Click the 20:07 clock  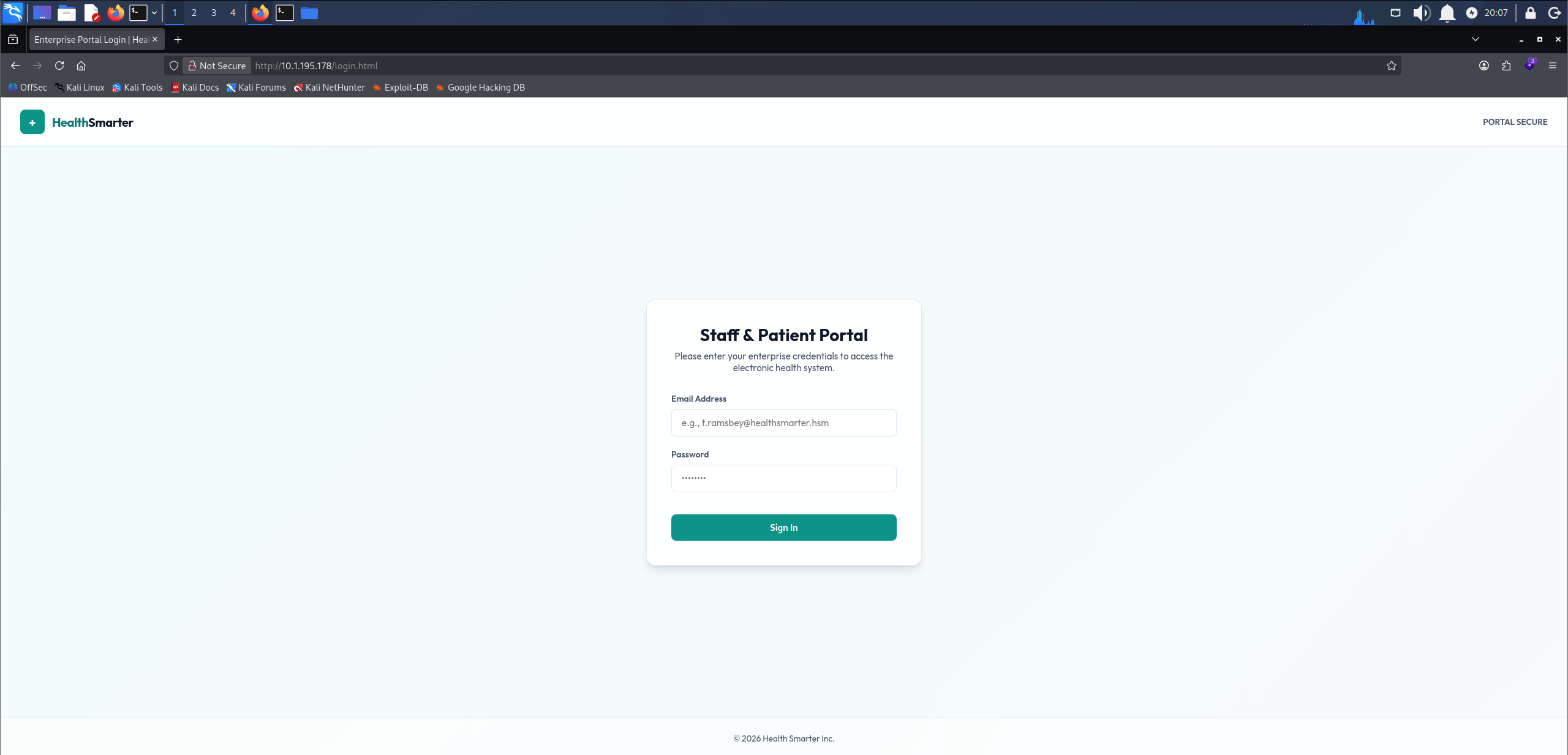click(x=1496, y=12)
